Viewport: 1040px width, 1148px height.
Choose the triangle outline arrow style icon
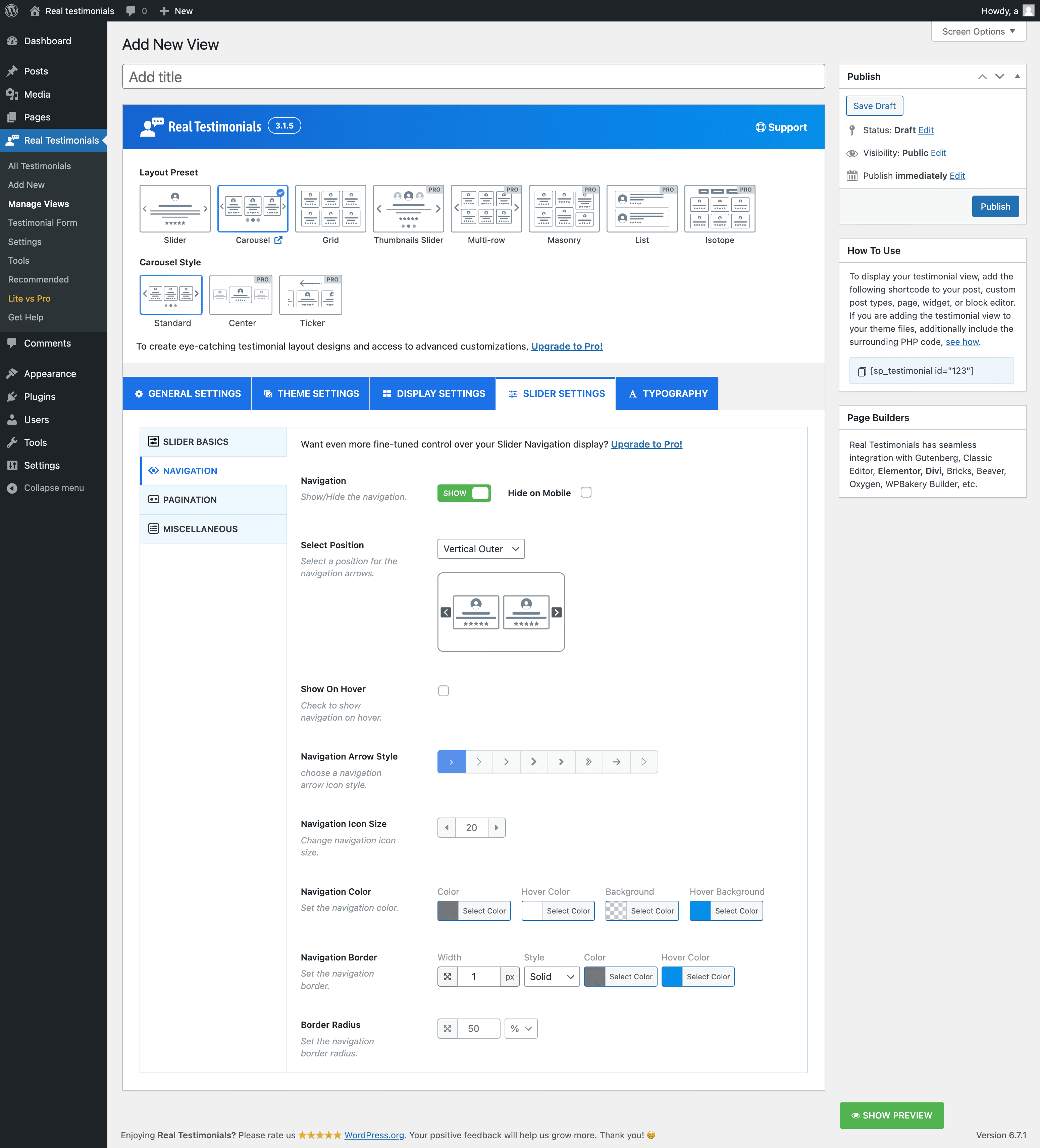click(x=643, y=762)
